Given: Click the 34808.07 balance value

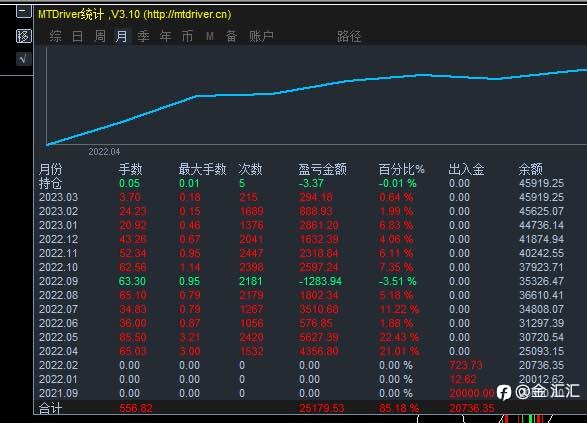Looking at the screenshot, I should click(541, 309).
